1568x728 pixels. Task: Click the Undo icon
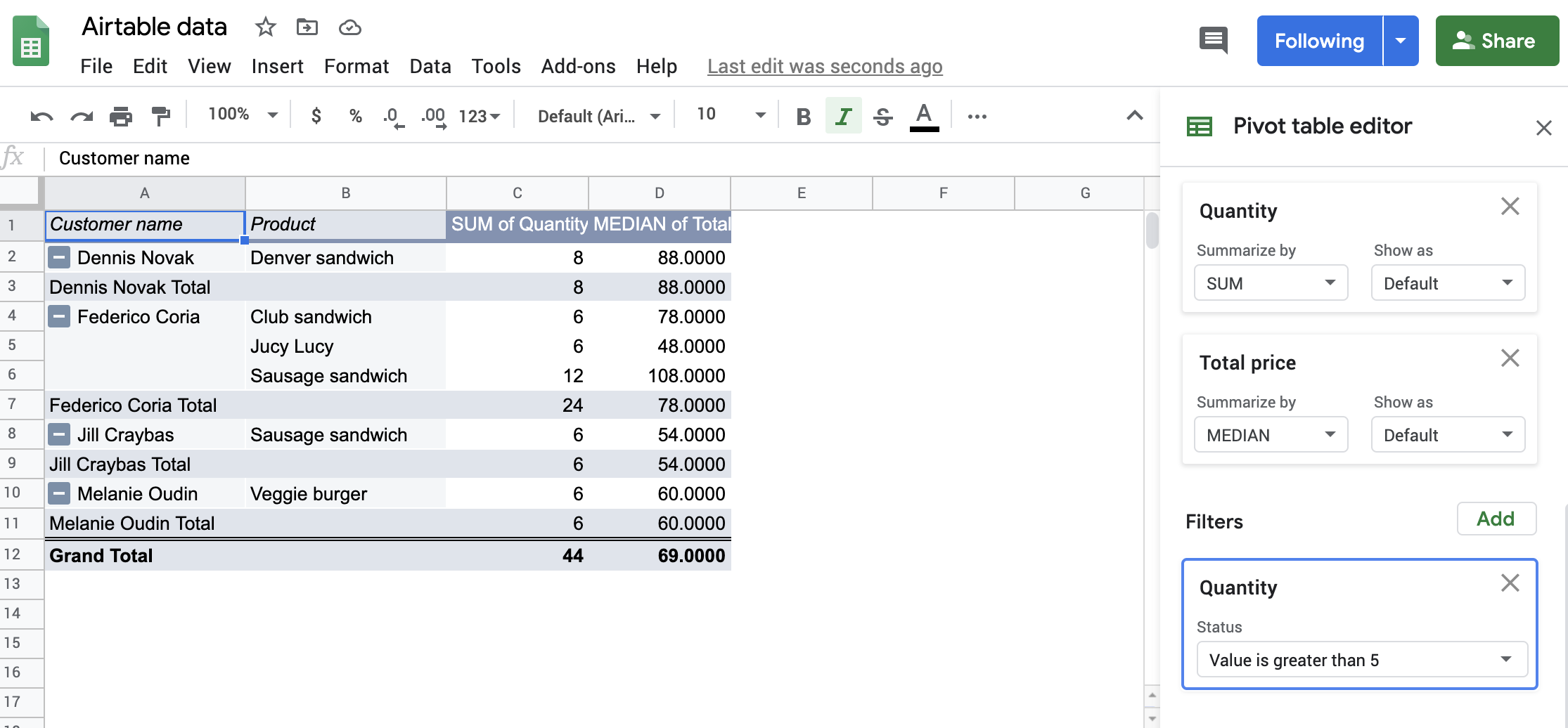(40, 115)
